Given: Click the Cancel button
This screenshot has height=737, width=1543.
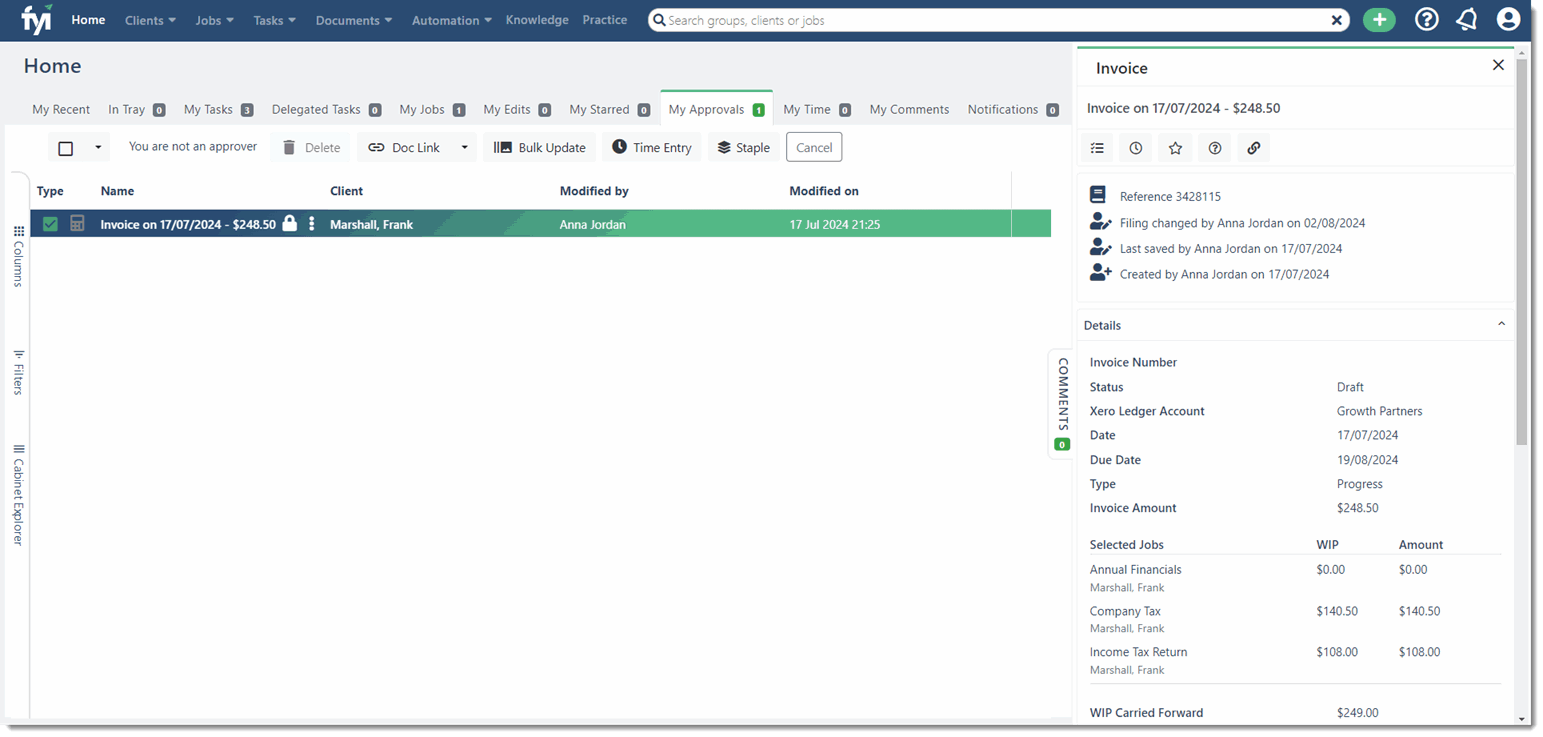Looking at the screenshot, I should (x=813, y=147).
